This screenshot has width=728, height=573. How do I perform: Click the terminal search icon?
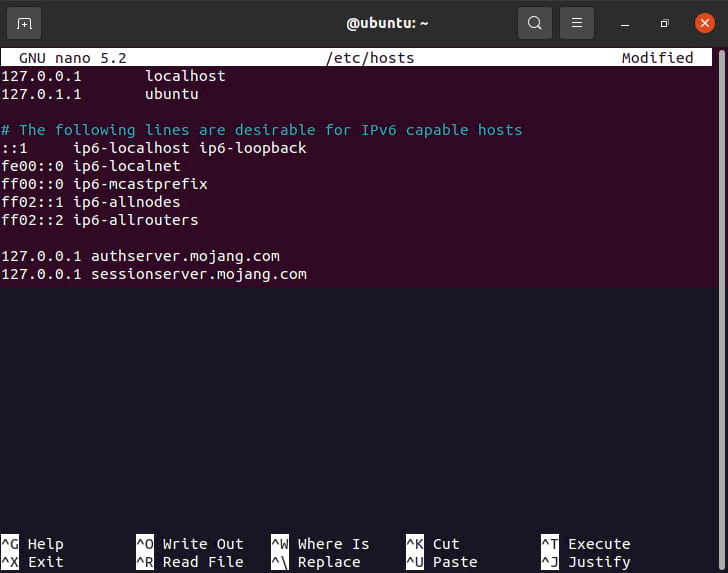click(x=535, y=22)
